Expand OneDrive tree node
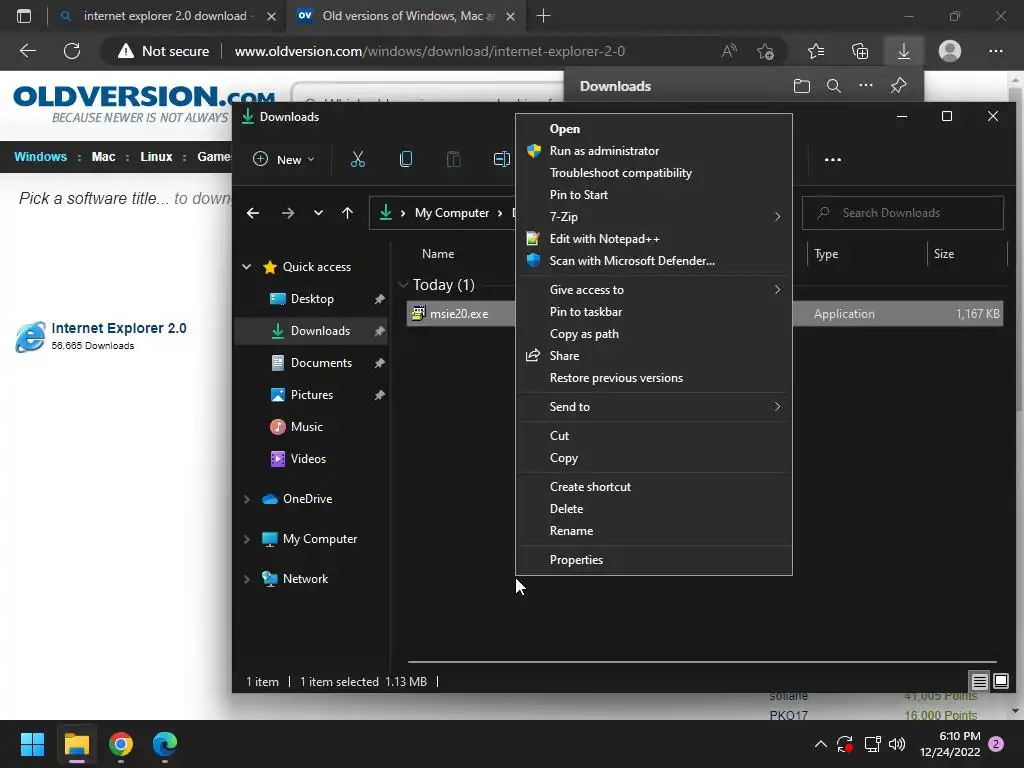This screenshot has width=1024, height=768. (247, 499)
